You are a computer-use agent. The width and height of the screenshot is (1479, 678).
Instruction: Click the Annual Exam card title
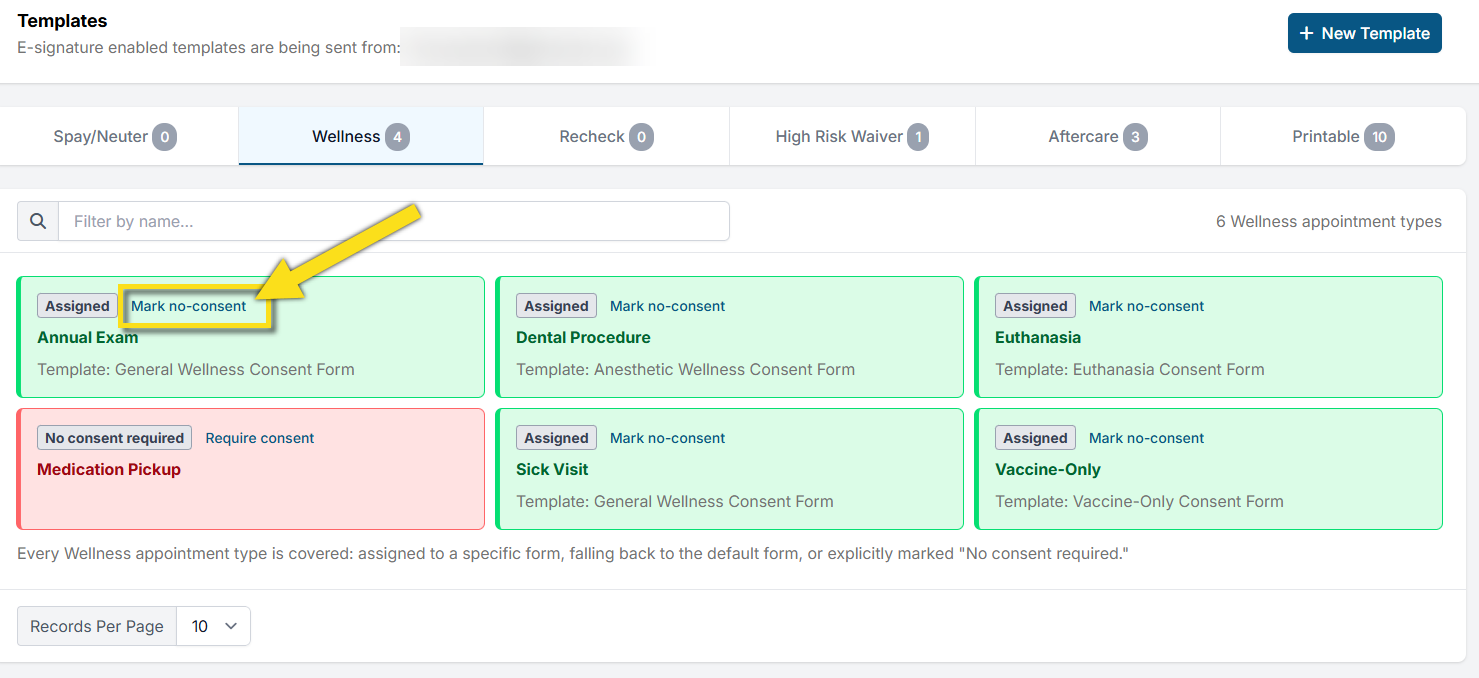88,337
